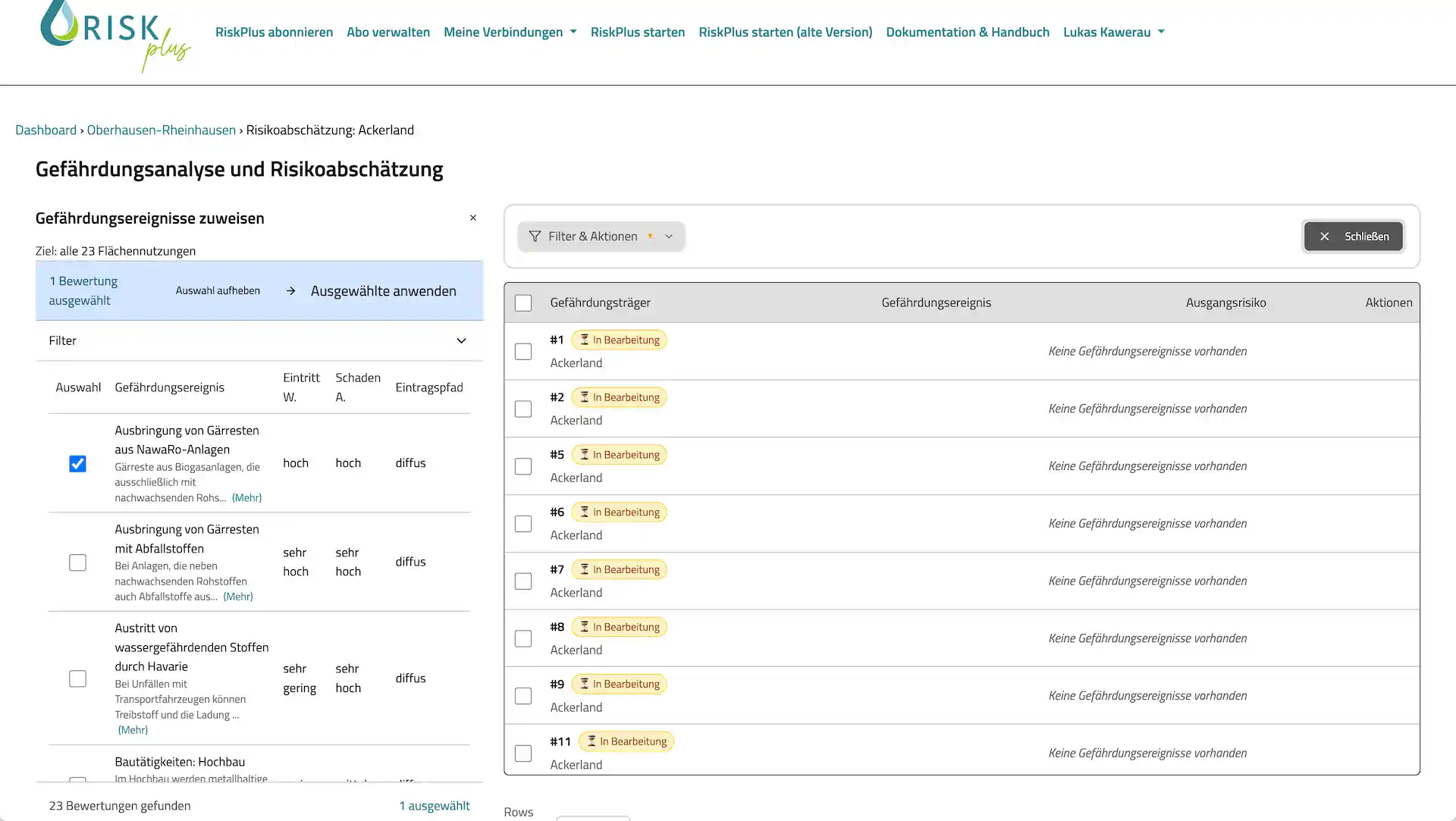Open Lukas Kawerau user menu
The height and width of the screenshot is (821, 1456).
[1113, 32]
